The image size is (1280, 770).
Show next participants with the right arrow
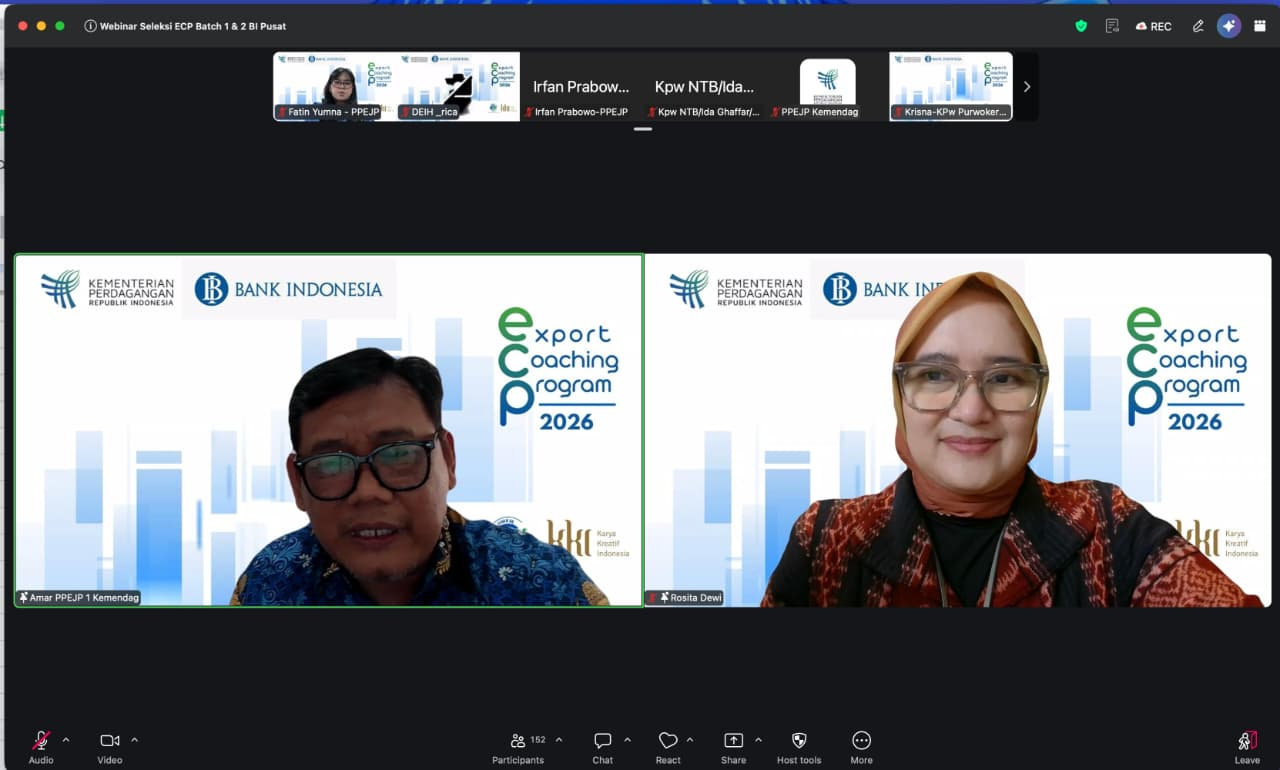coord(1026,87)
